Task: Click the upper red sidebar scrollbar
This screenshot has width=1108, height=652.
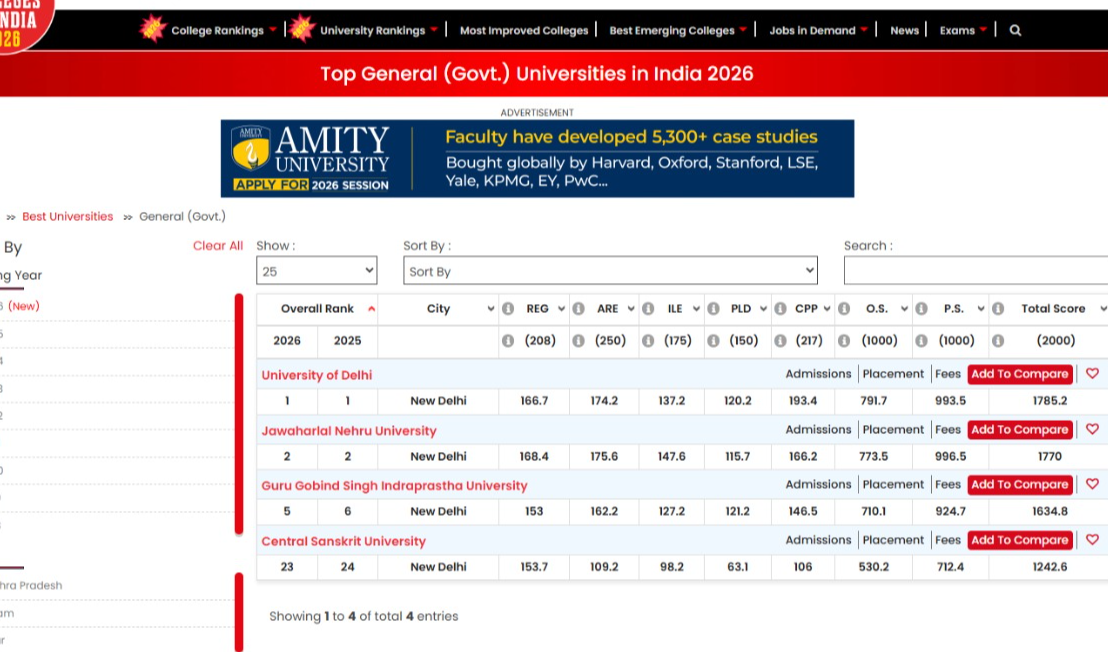Action: (239, 414)
